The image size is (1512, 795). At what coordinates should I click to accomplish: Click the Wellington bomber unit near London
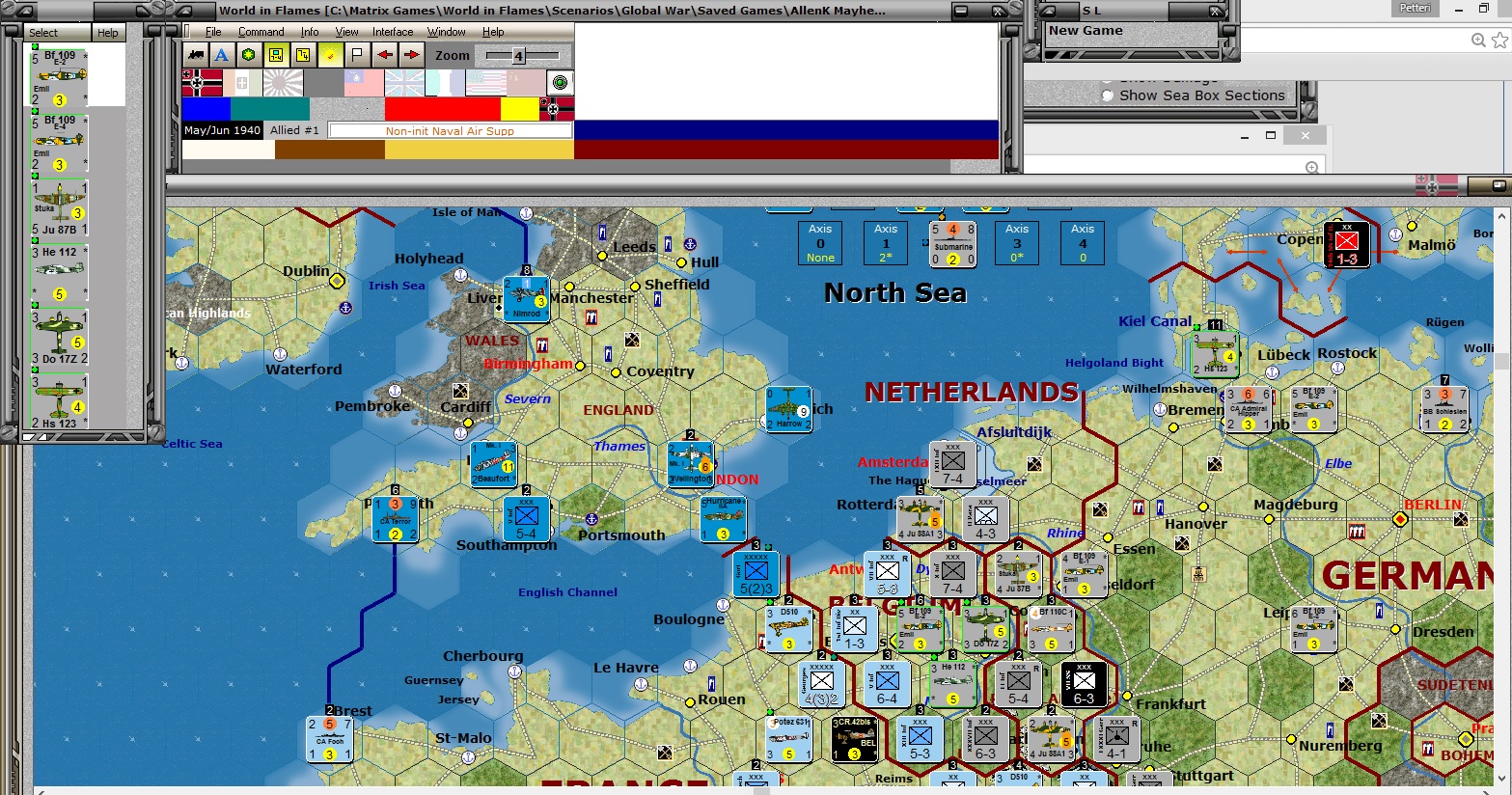coord(691,464)
